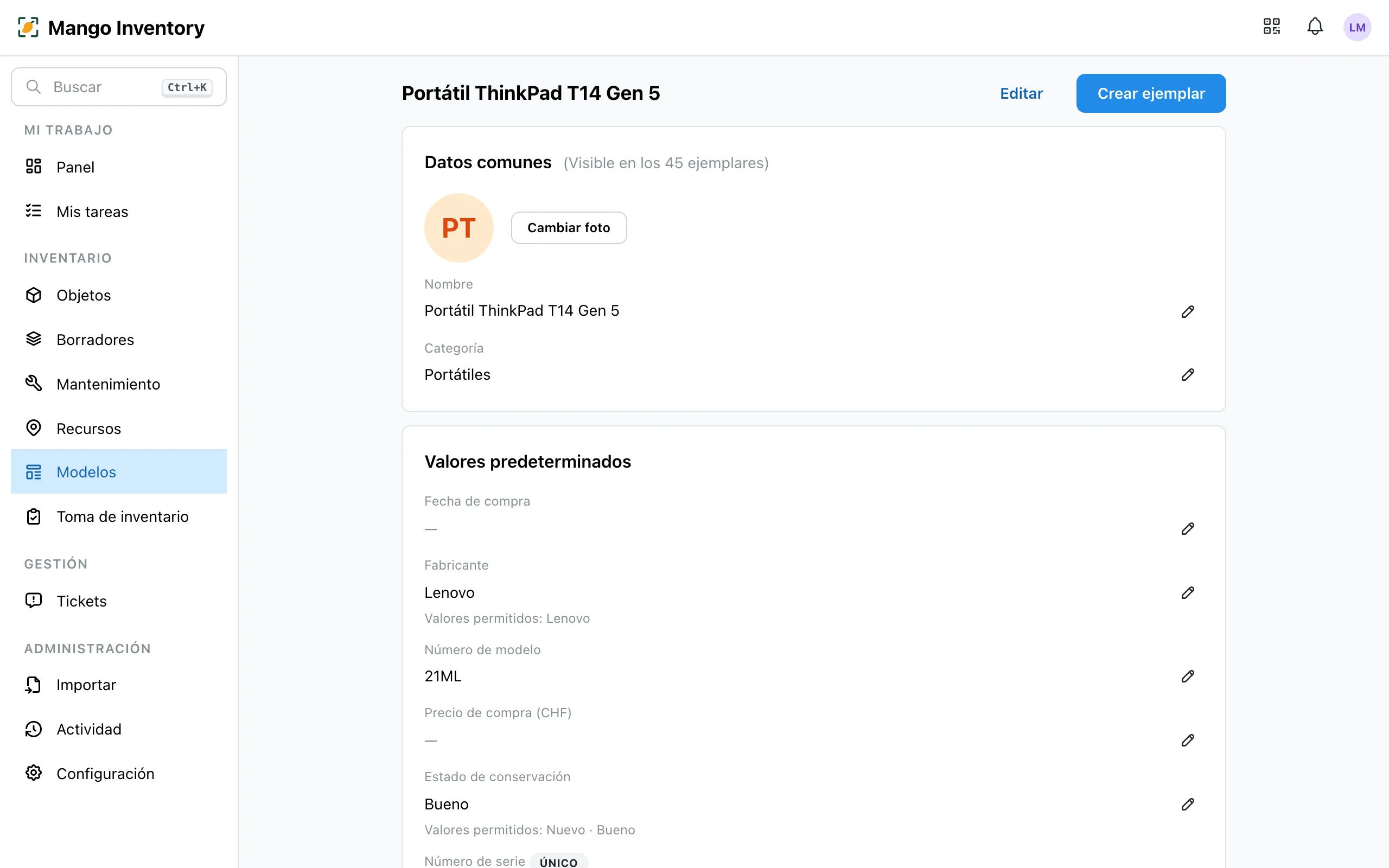1389x868 pixels.
Task: Edit the Nombre field with pencil icon
Action: tap(1188, 311)
